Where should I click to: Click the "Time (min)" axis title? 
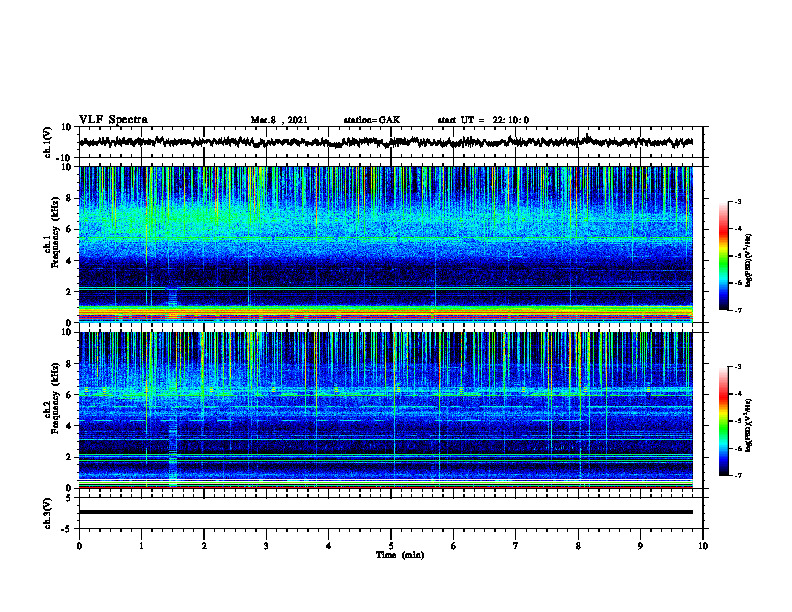click(x=400, y=555)
